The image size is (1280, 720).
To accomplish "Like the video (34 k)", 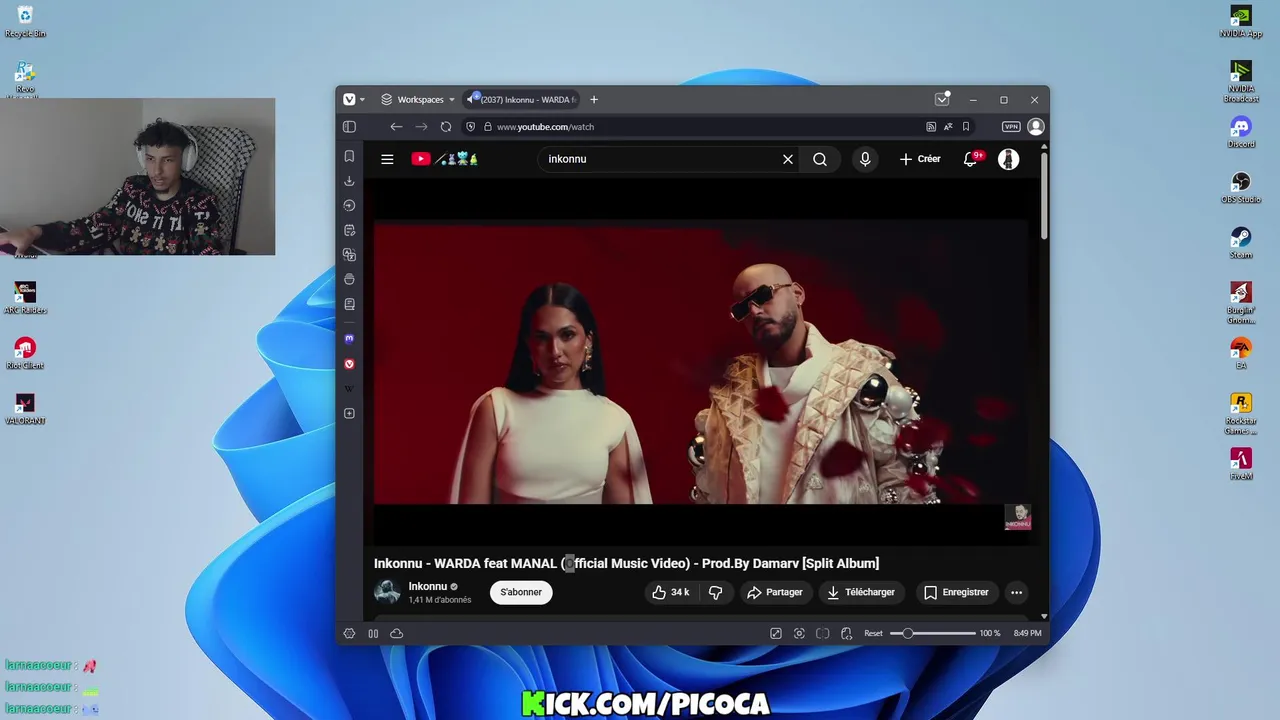I will pos(670,592).
